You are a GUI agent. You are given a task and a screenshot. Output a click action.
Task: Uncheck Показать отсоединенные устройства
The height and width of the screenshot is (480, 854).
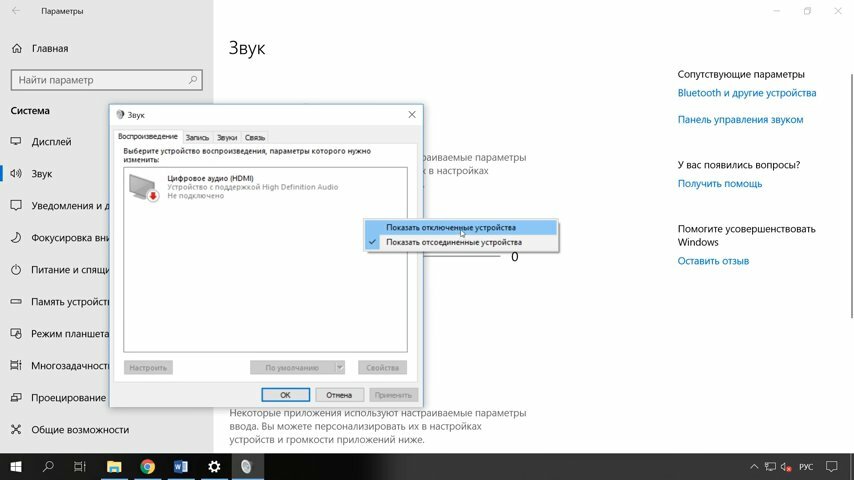(461, 242)
